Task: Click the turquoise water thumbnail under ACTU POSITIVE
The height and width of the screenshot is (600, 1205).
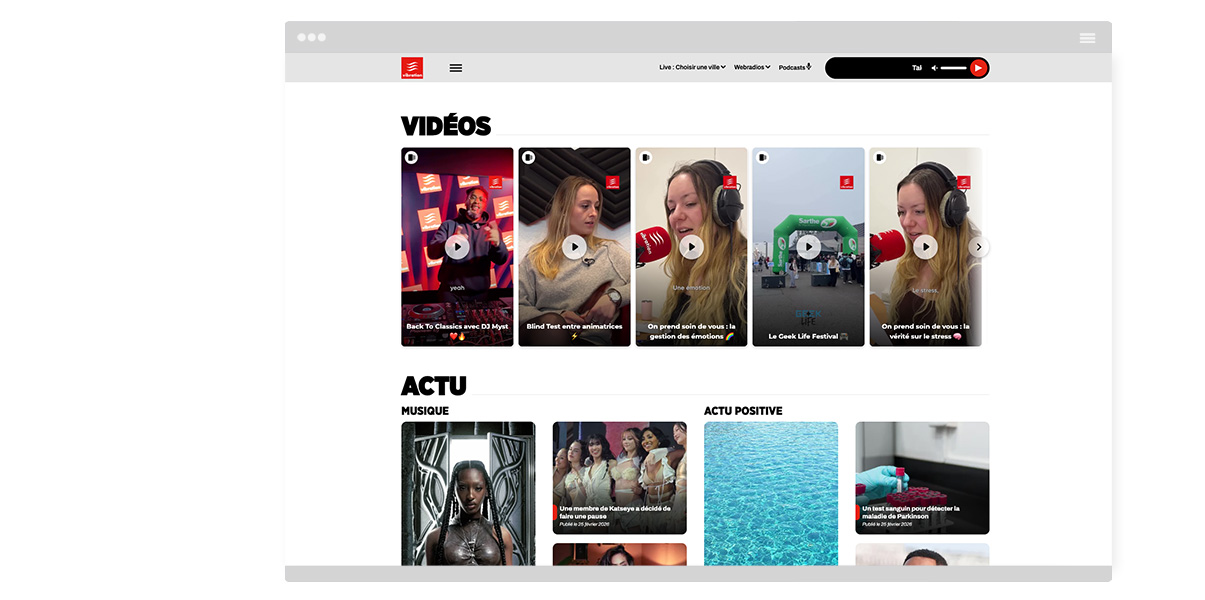Action: [771, 497]
